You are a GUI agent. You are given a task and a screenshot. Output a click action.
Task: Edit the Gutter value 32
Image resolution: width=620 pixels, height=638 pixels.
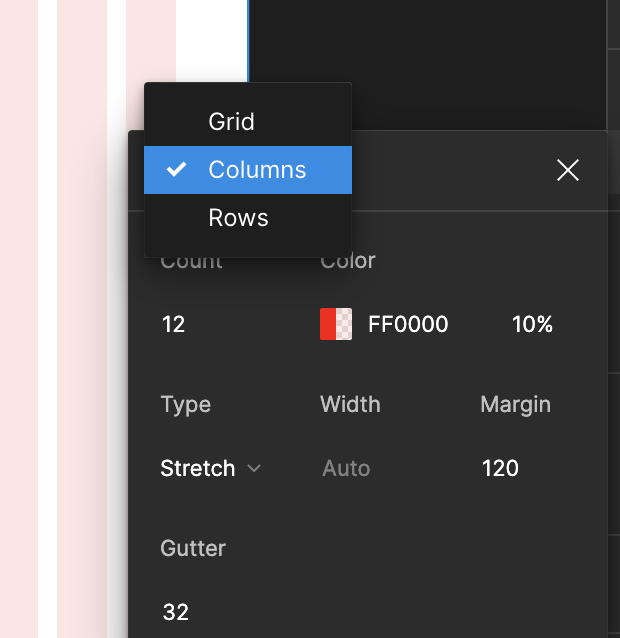coord(176,612)
